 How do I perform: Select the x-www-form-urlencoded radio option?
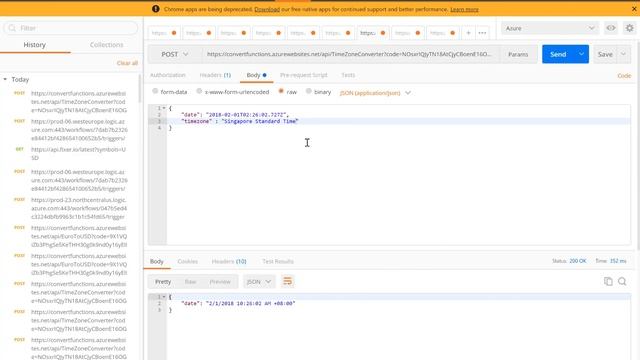tap(199, 91)
